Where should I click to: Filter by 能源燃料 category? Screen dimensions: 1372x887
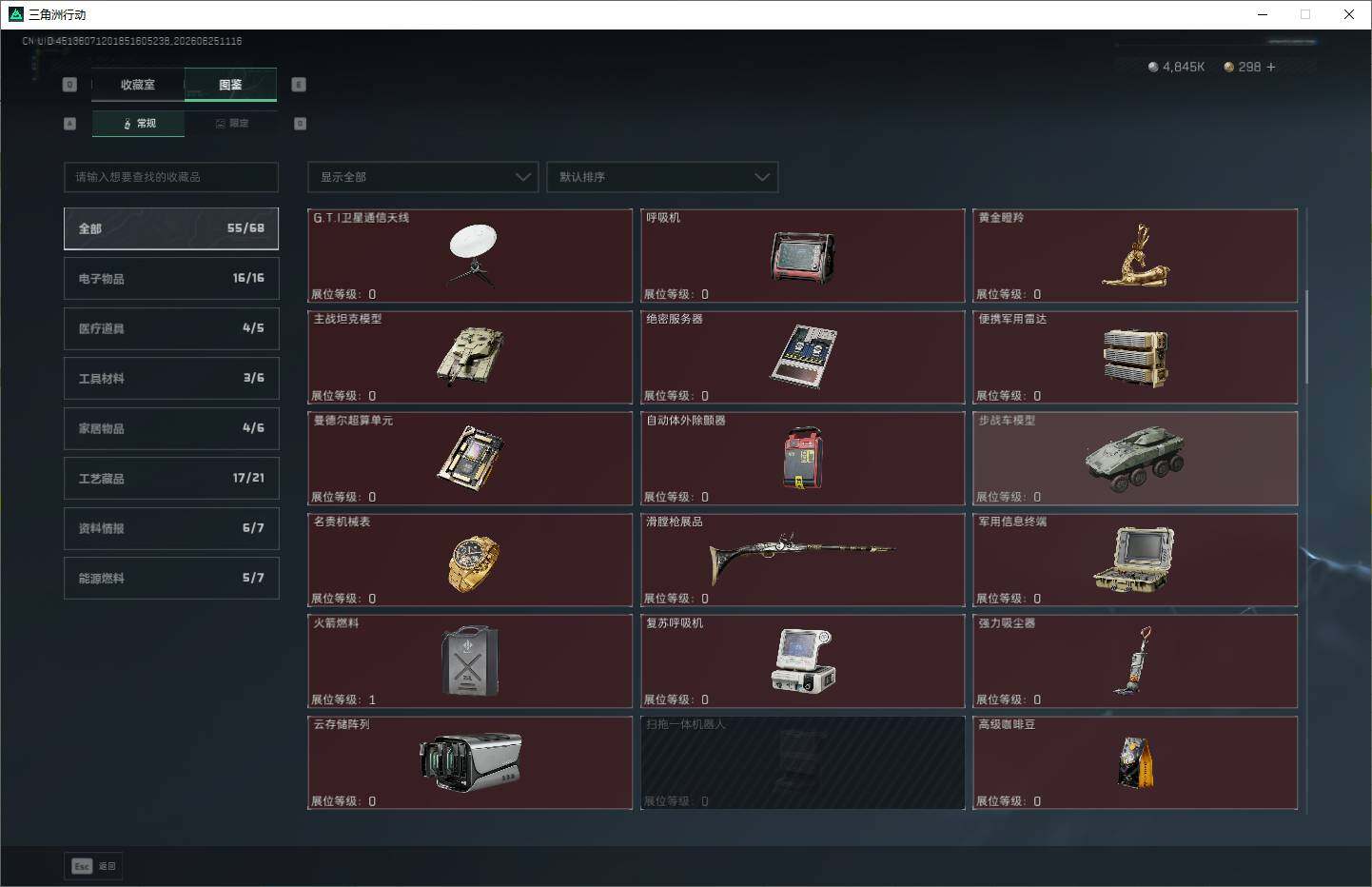[x=171, y=578]
